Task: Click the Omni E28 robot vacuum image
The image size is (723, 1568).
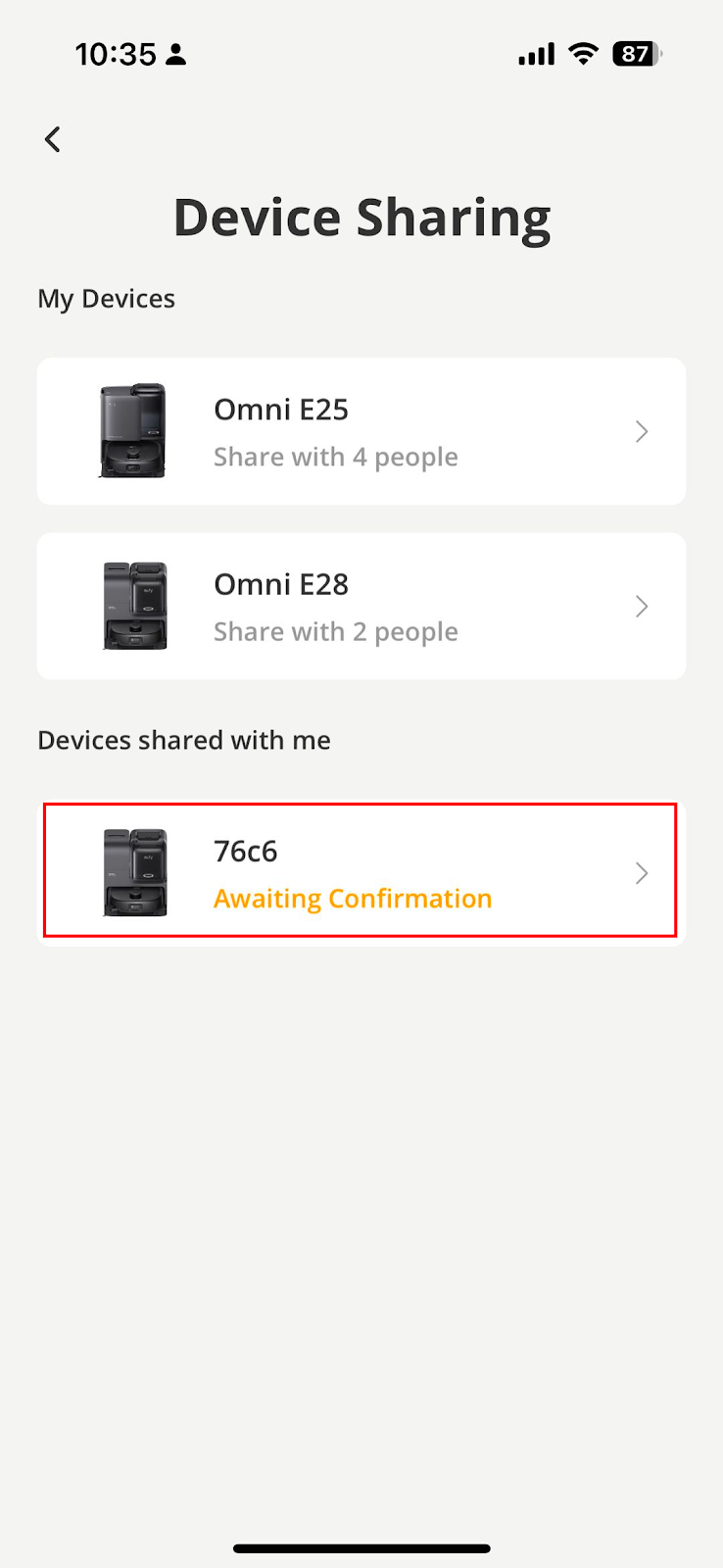Action: click(135, 606)
